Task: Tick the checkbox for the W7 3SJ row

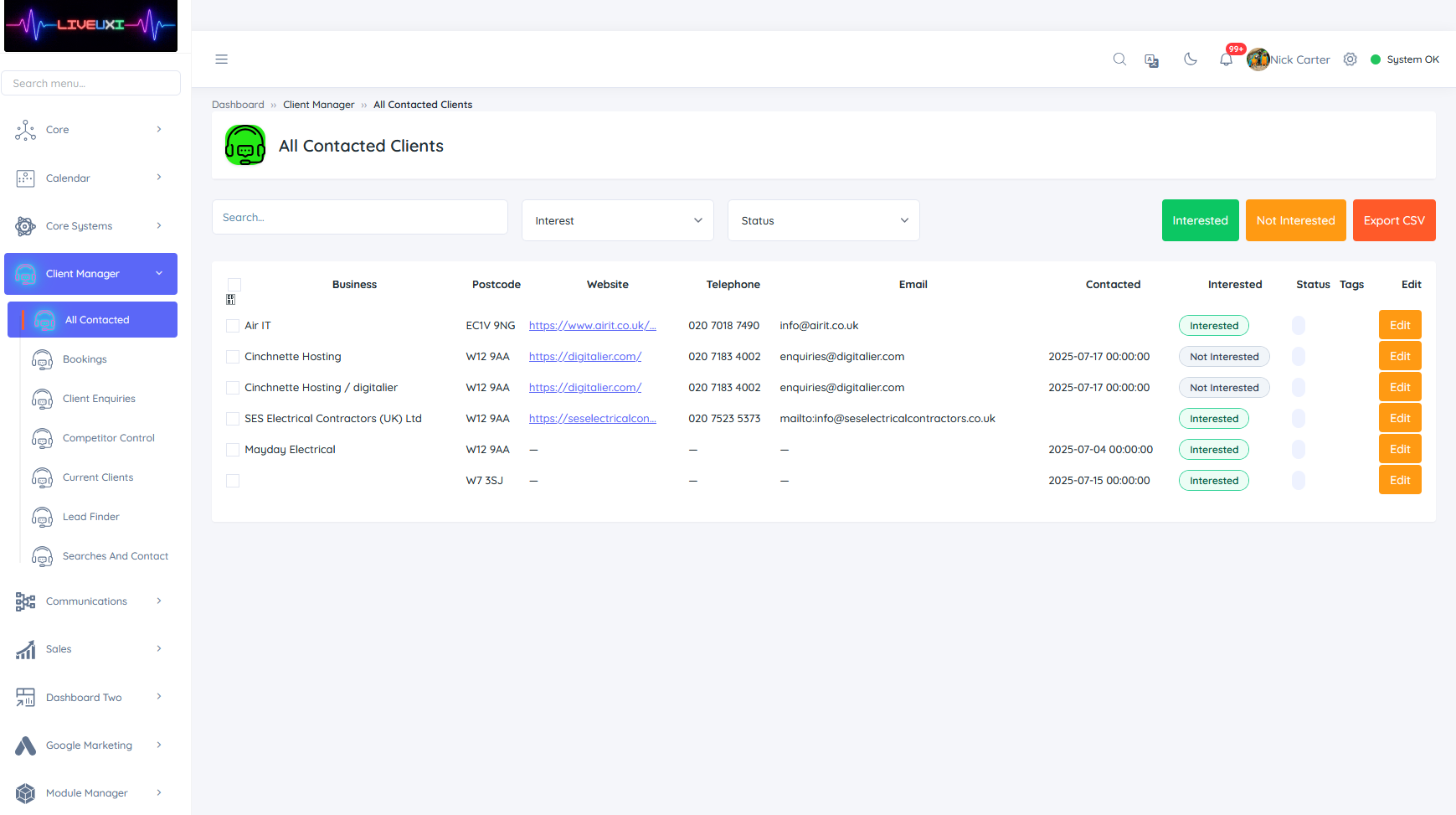Action: coord(233,481)
